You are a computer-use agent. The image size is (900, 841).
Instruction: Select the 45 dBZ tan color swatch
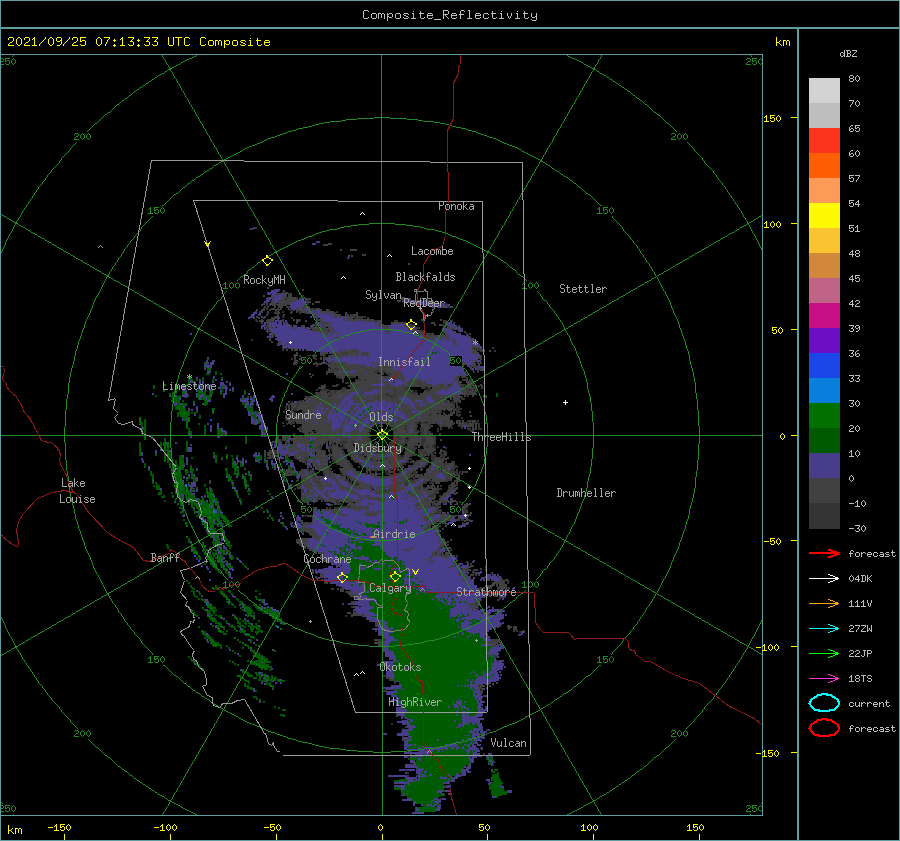[x=824, y=266]
